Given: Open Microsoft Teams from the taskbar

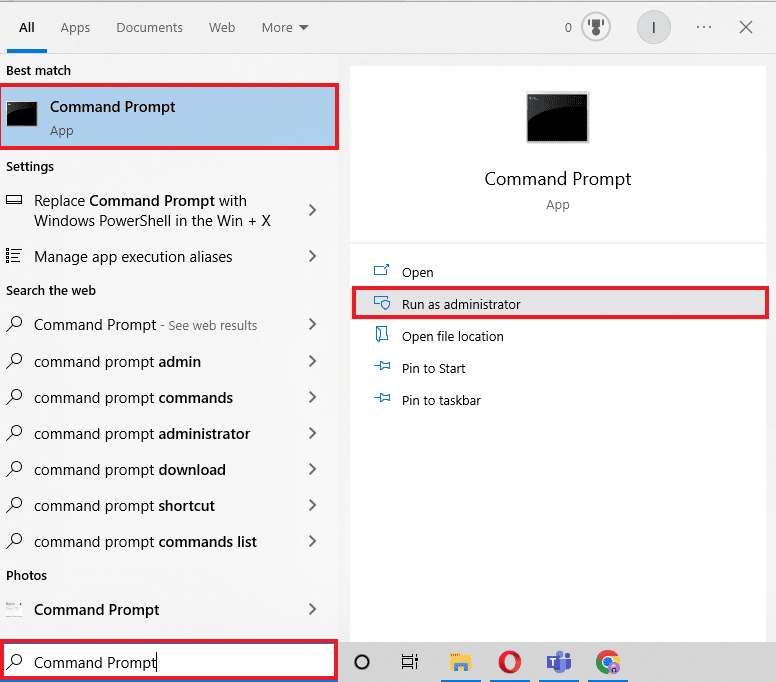Looking at the screenshot, I should pos(558,662).
